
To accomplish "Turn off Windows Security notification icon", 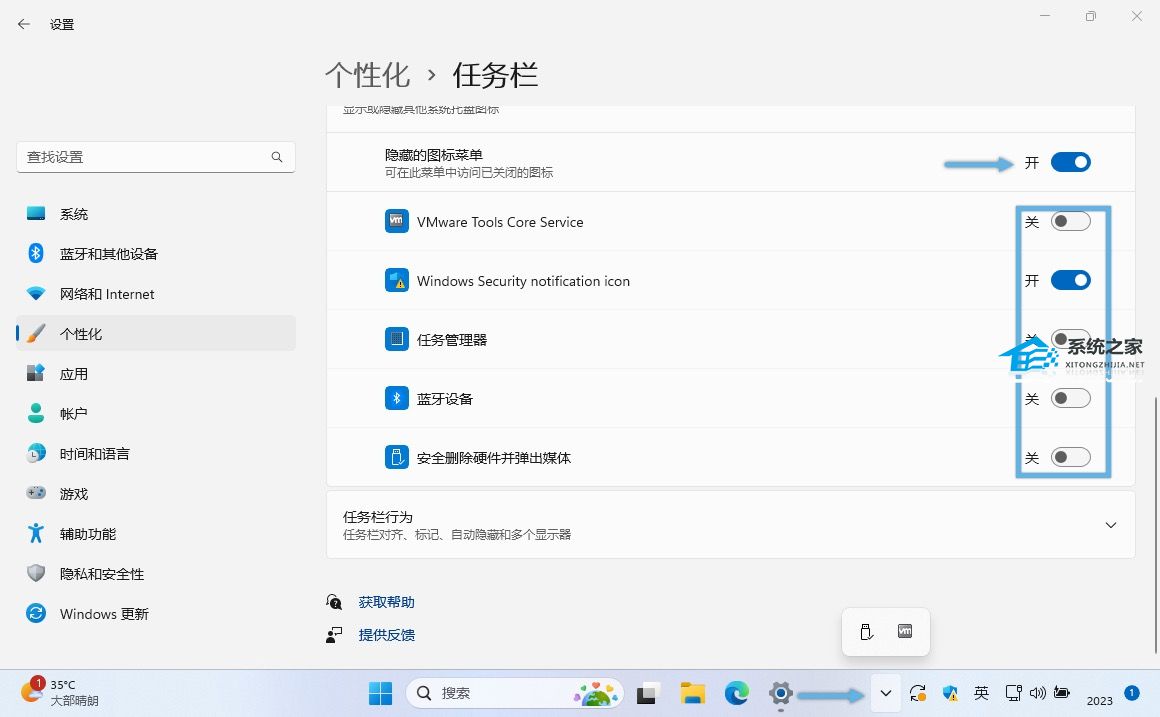I will [x=1070, y=280].
